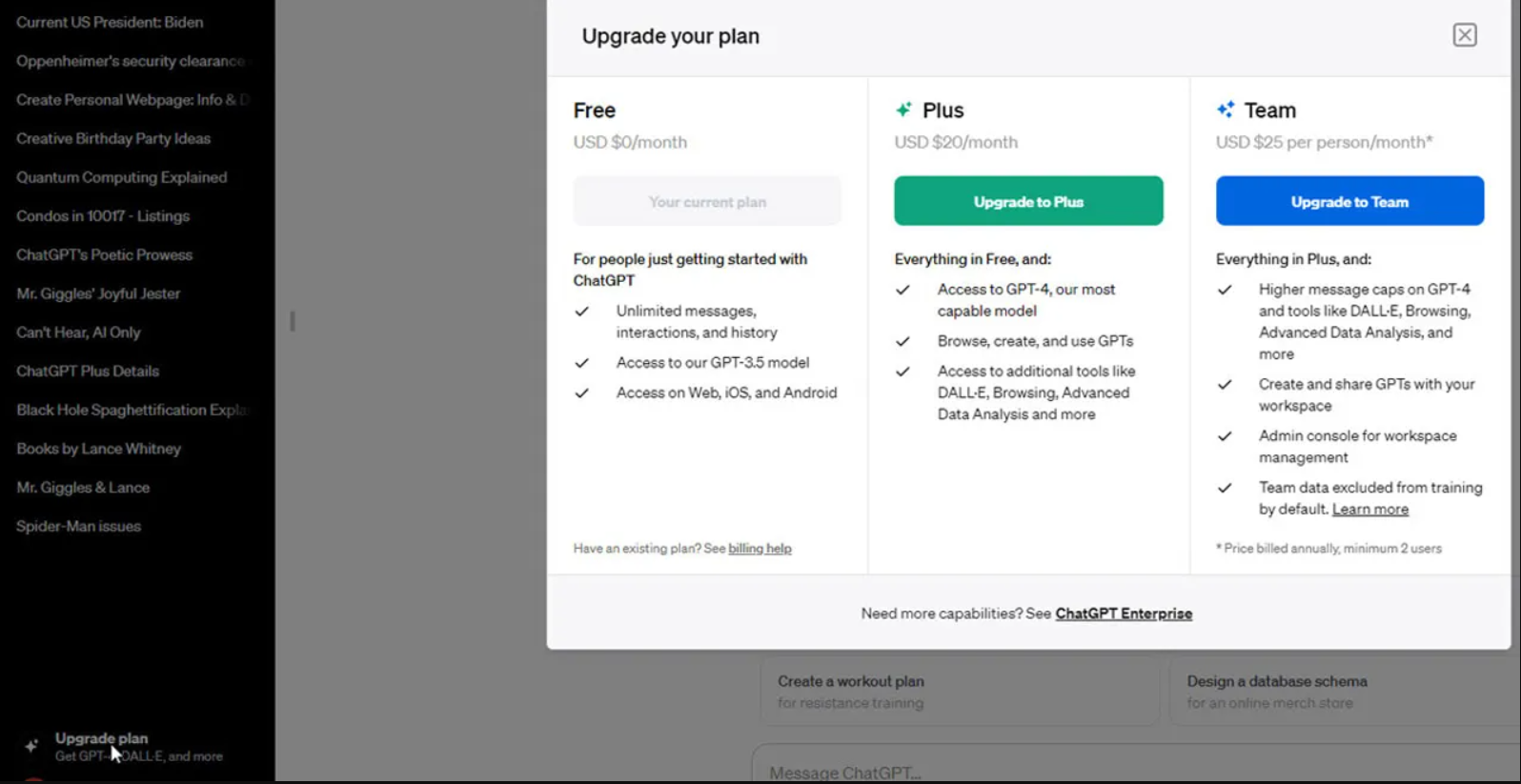The width and height of the screenshot is (1521, 784).
Task: Open the Spider-Man issues conversation
Action: tap(78, 526)
